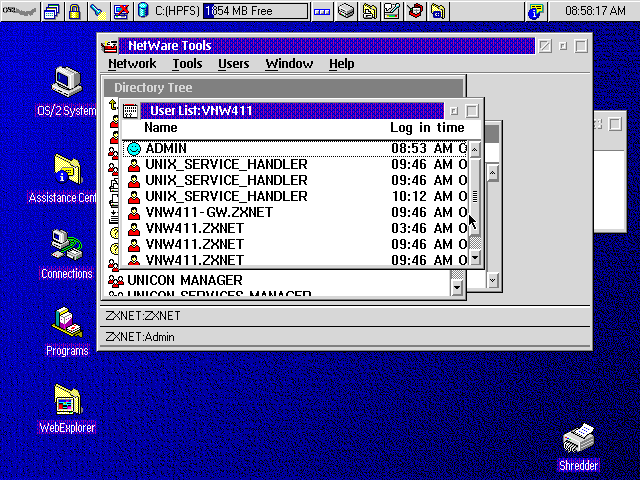
Task: Open the Users menu
Action: (x=233, y=64)
